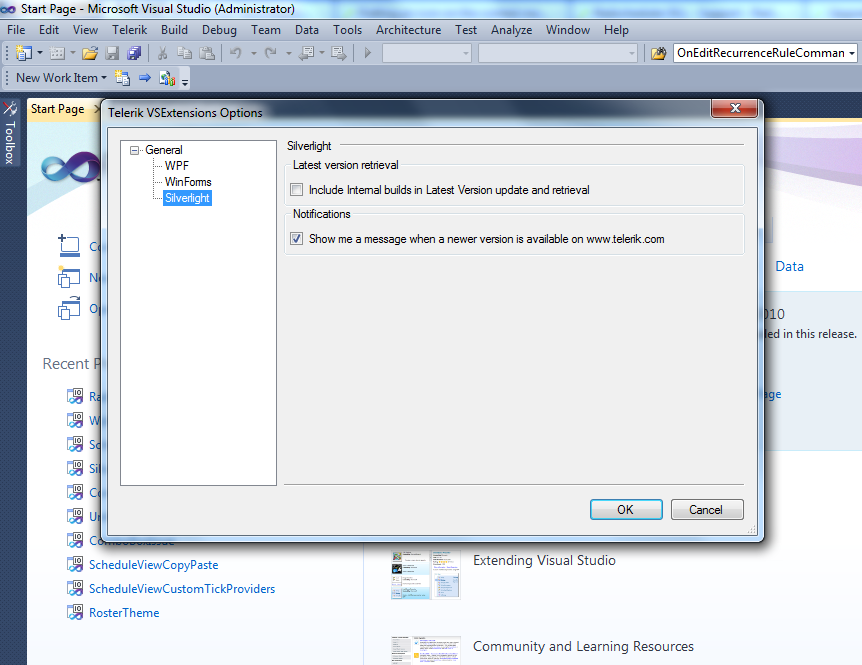The image size is (862, 665).
Task: Click icon right of New Work Item
Action: click(x=122, y=78)
